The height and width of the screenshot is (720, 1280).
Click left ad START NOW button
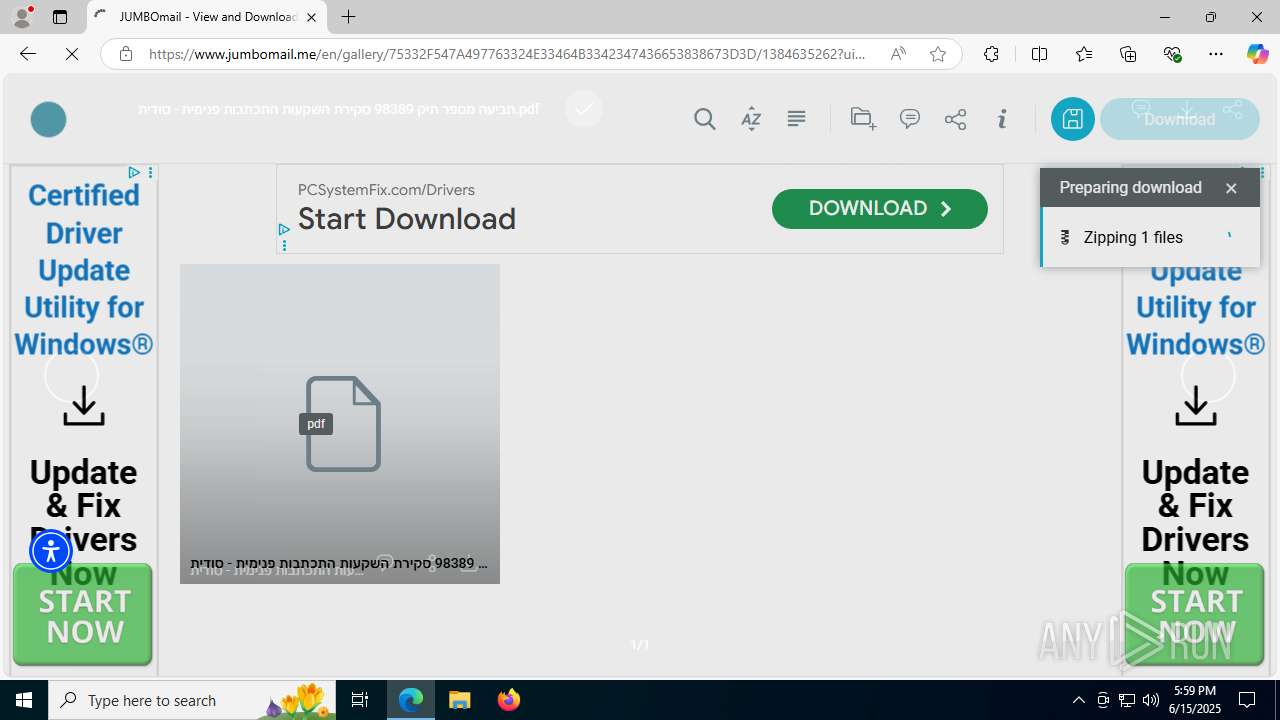pyautogui.click(x=83, y=614)
